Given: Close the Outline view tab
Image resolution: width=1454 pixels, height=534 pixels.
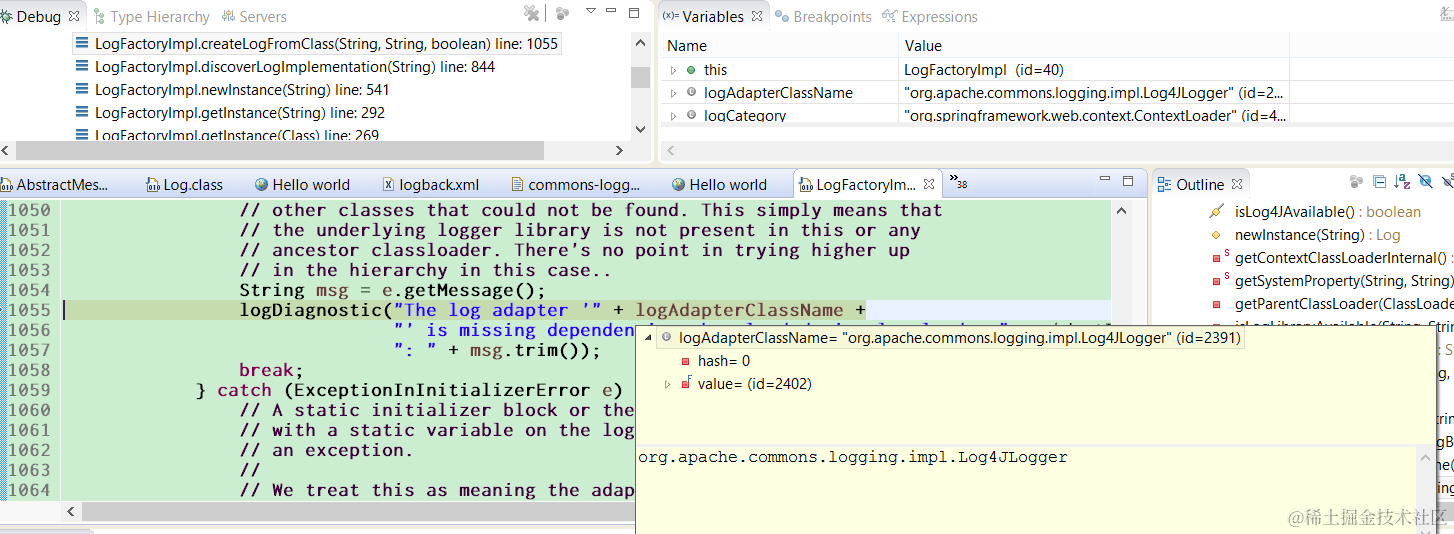Looking at the screenshot, I should pyautogui.click(x=1237, y=185).
